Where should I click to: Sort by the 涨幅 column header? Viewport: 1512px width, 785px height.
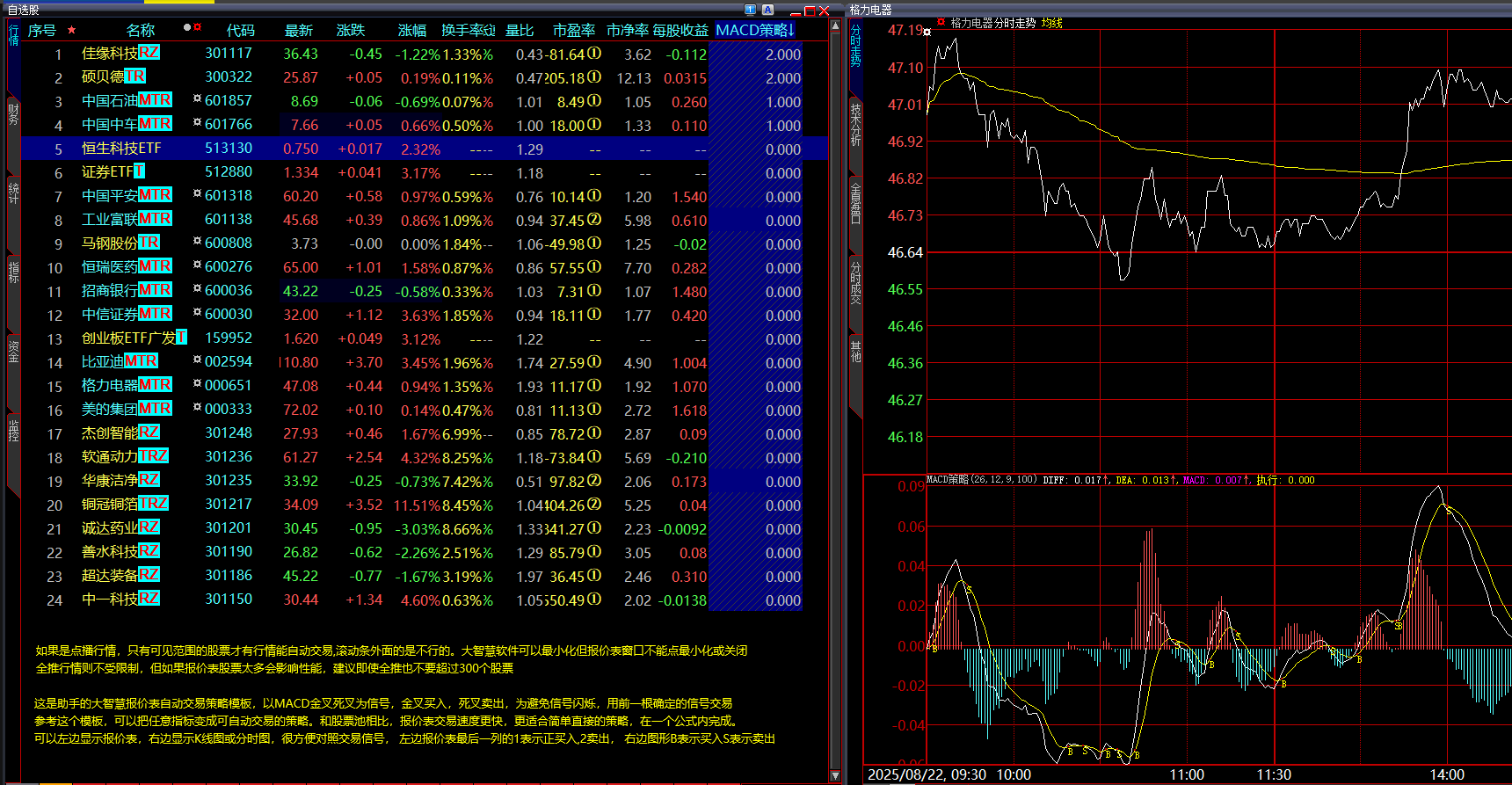point(411,30)
